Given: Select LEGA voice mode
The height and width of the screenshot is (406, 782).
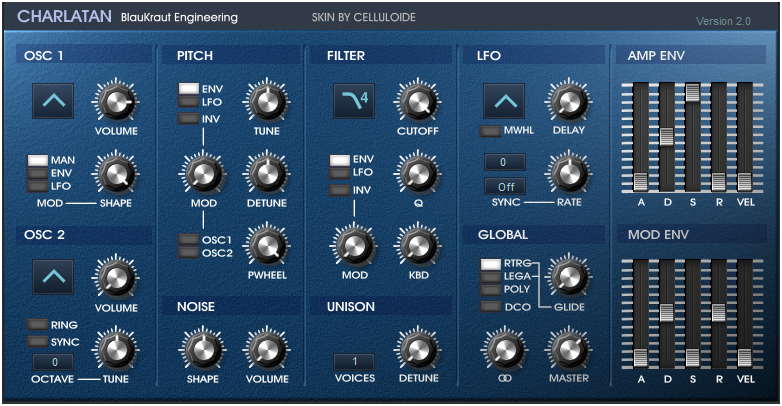Looking at the screenshot, I should (x=491, y=277).
